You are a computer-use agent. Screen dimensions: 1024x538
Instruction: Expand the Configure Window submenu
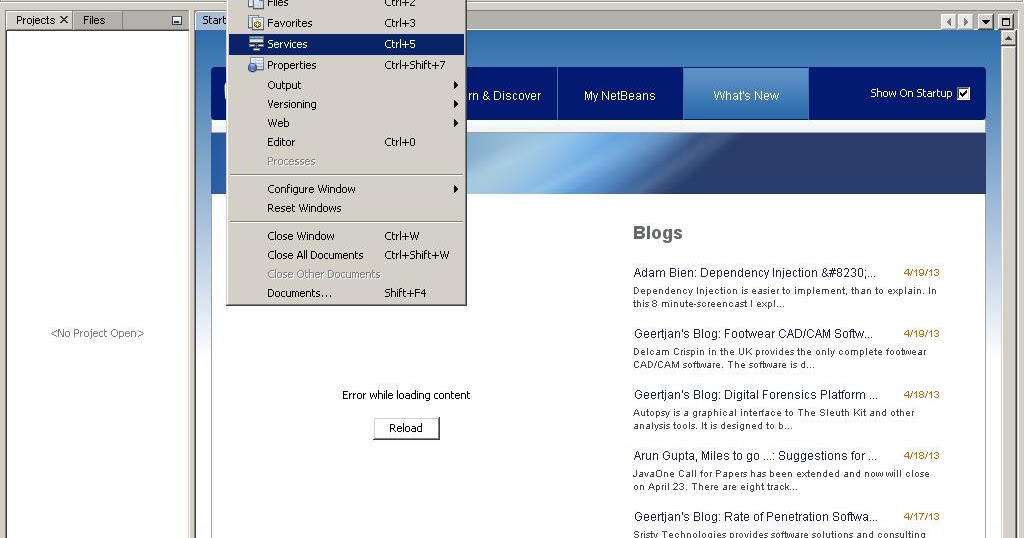click(x=346, y=189)
